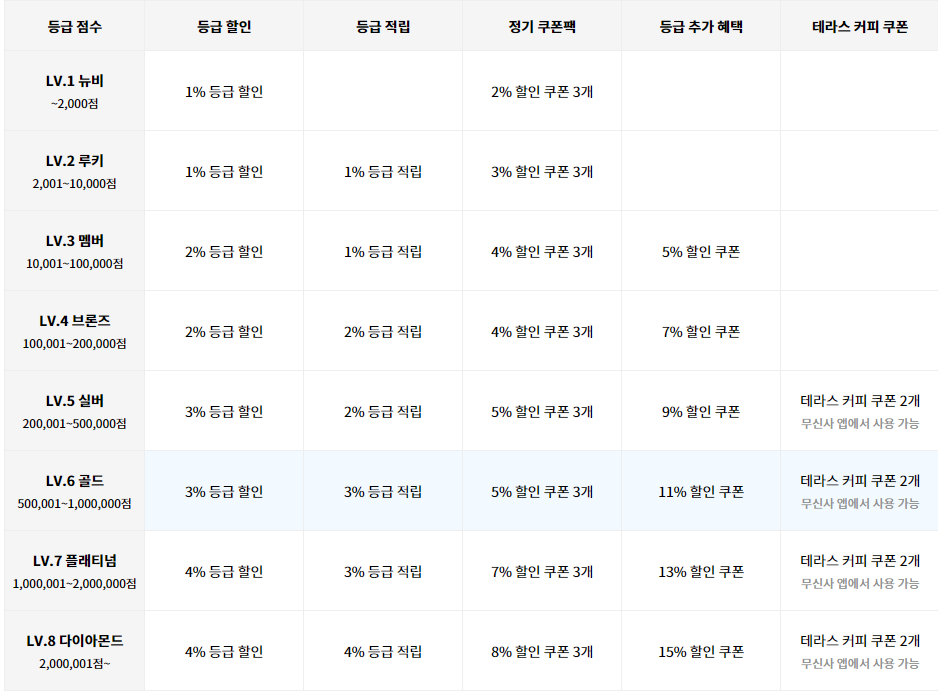The height and width of the screenshot is (692, 938).
Task: Click 테라스 커피 쿠폰 2개 in the 실버 row
Action: coord(860,401)
